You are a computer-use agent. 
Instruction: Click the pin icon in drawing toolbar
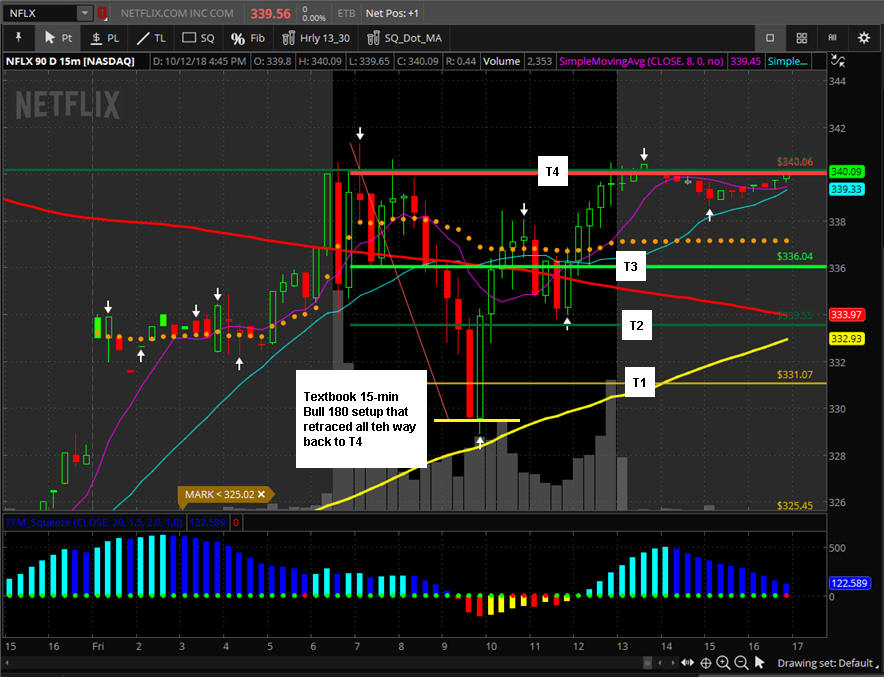coord(18,38)
